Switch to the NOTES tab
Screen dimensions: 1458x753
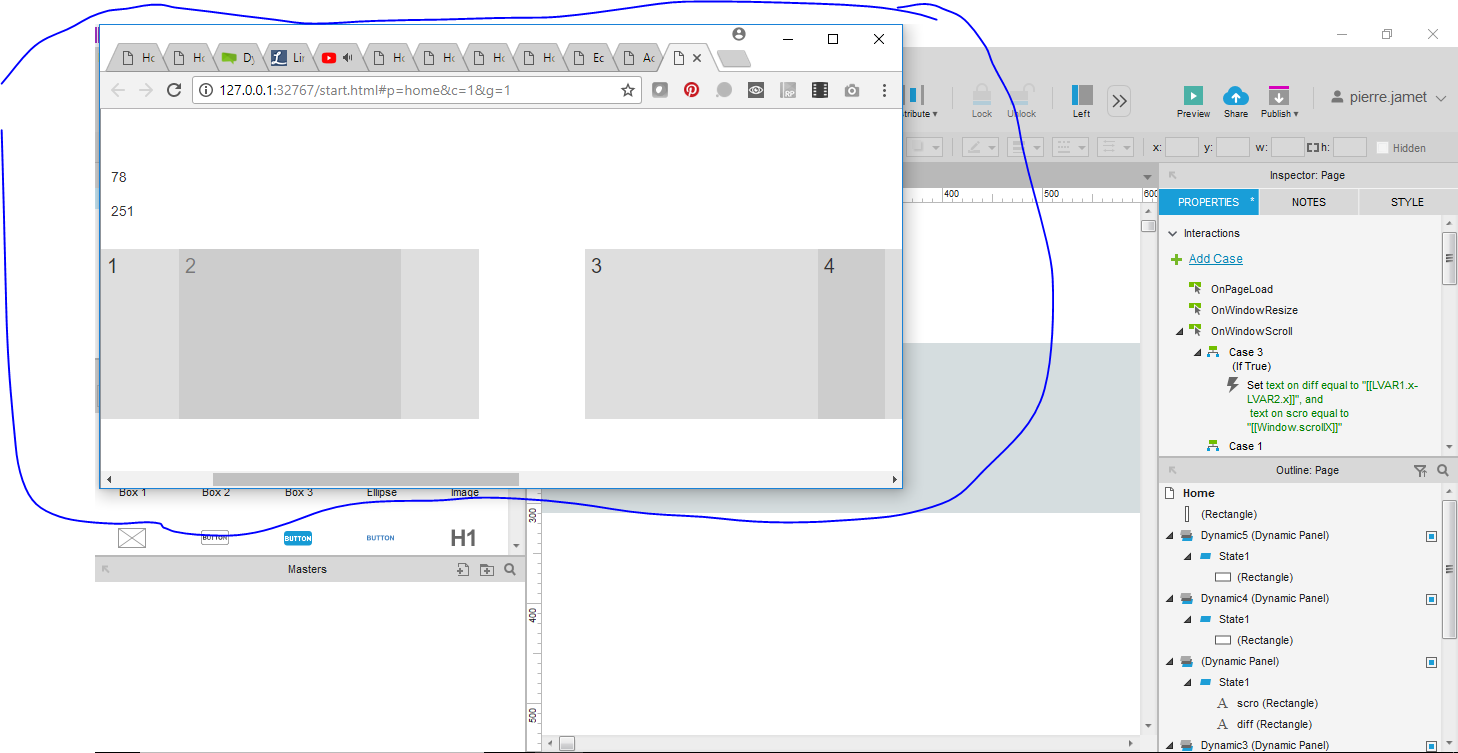[x=1308, y=201]
